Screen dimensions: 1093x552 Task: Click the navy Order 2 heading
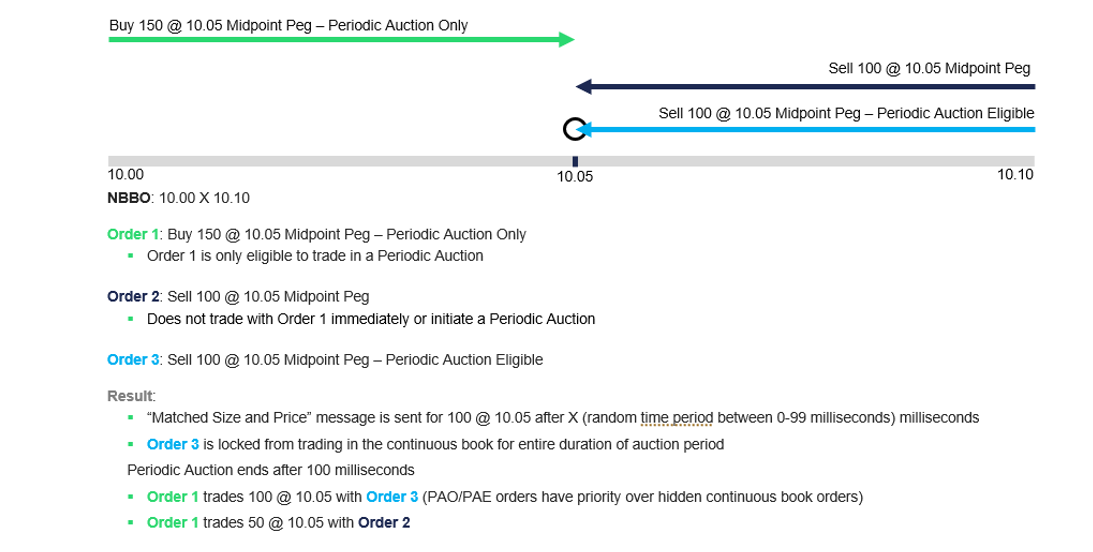pos(133,296)
